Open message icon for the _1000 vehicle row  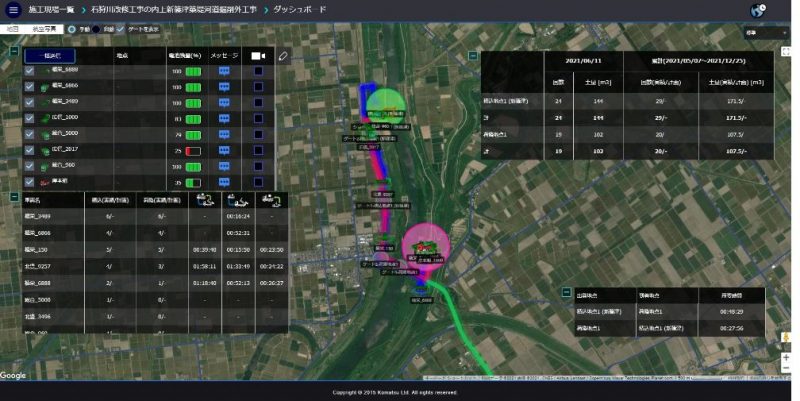[x=224, y=119]
